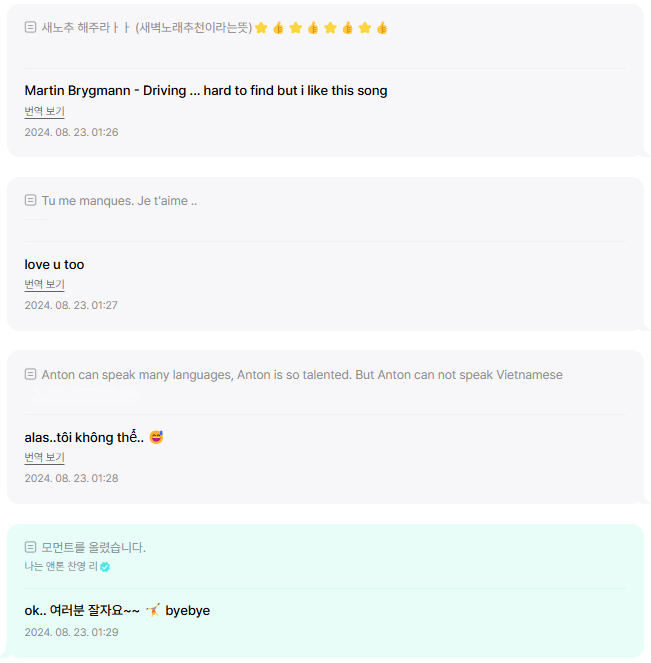
Task: Click the 모먼트를 올렸습니다 moment notice
Action: [x=93, y=548]
